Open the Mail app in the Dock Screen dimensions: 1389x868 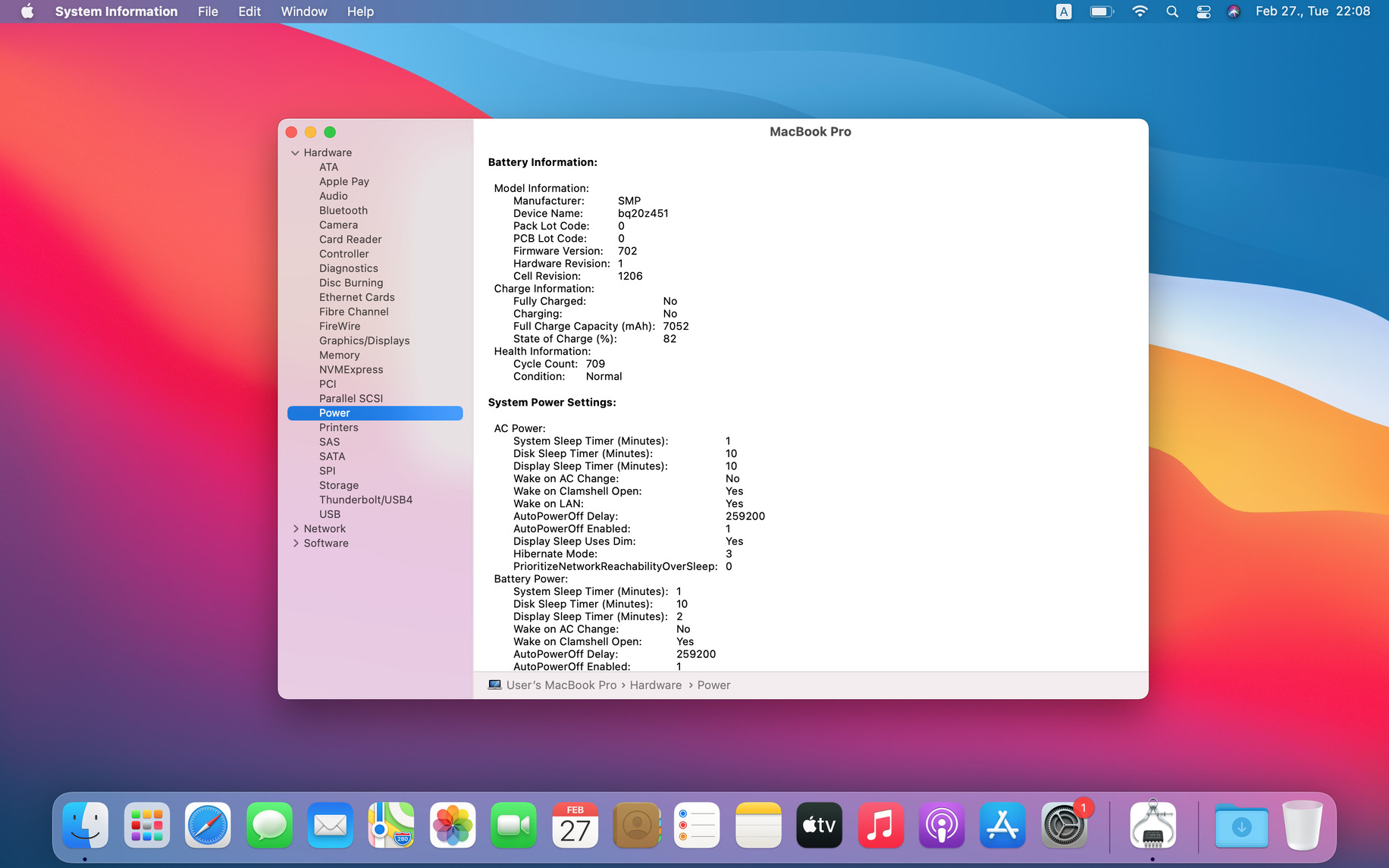pos(330,825)
